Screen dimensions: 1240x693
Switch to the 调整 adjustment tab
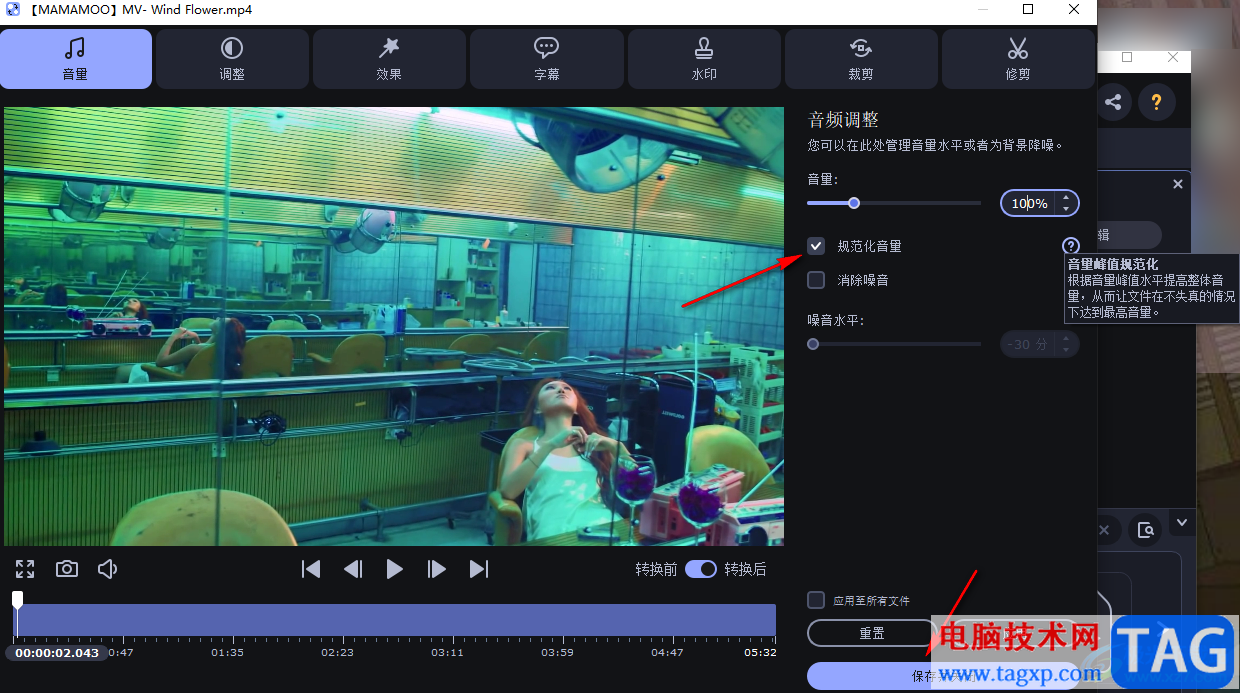click(232, 59)
